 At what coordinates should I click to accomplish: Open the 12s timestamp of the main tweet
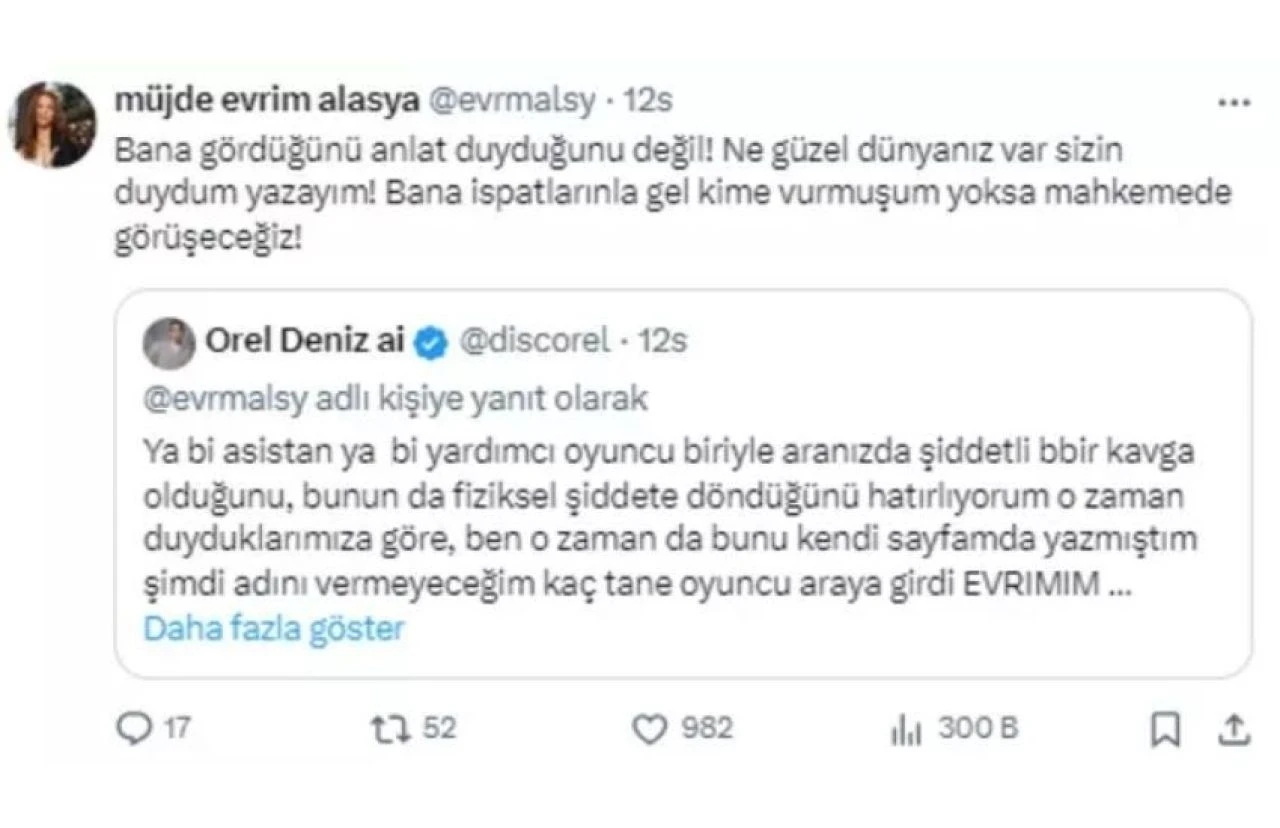[648, 99]
